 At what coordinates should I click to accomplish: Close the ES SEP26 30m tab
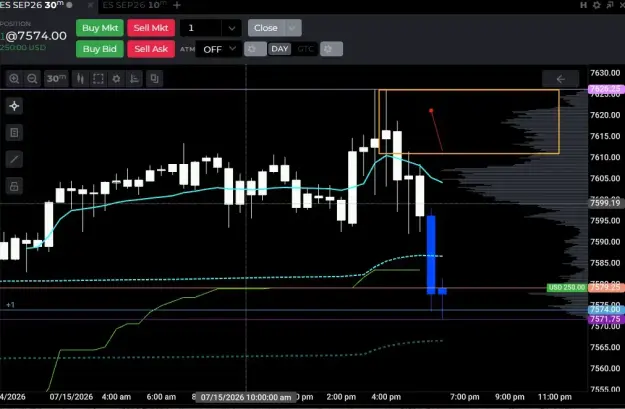(x=90, y=5)
